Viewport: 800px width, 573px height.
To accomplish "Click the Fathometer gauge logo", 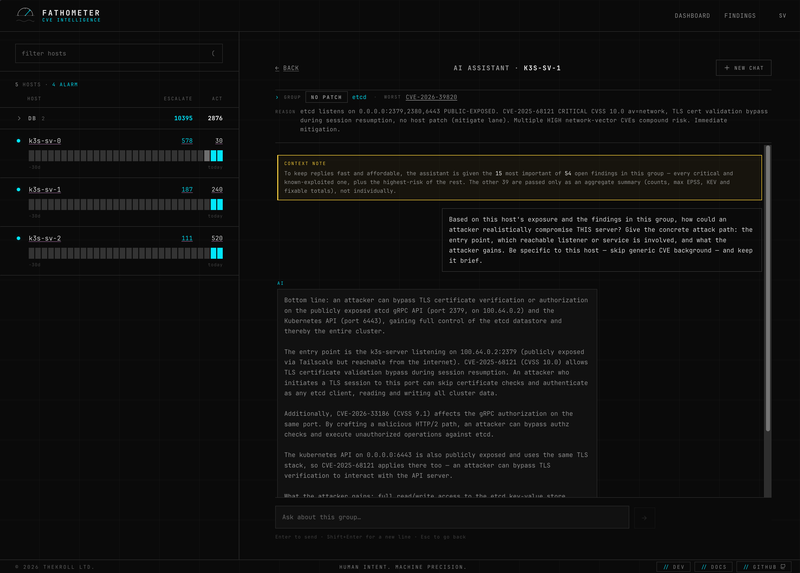I will pos(25,15).
